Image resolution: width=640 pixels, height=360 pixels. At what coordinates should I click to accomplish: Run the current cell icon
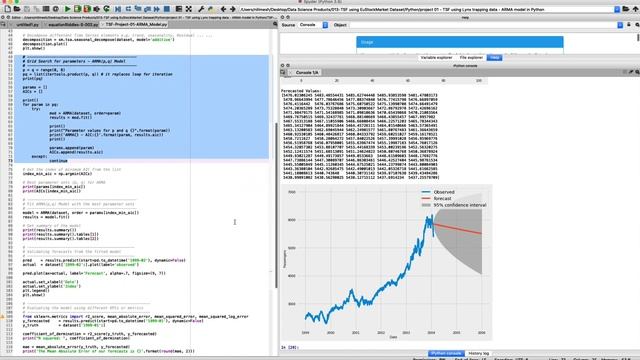point(77,9)
